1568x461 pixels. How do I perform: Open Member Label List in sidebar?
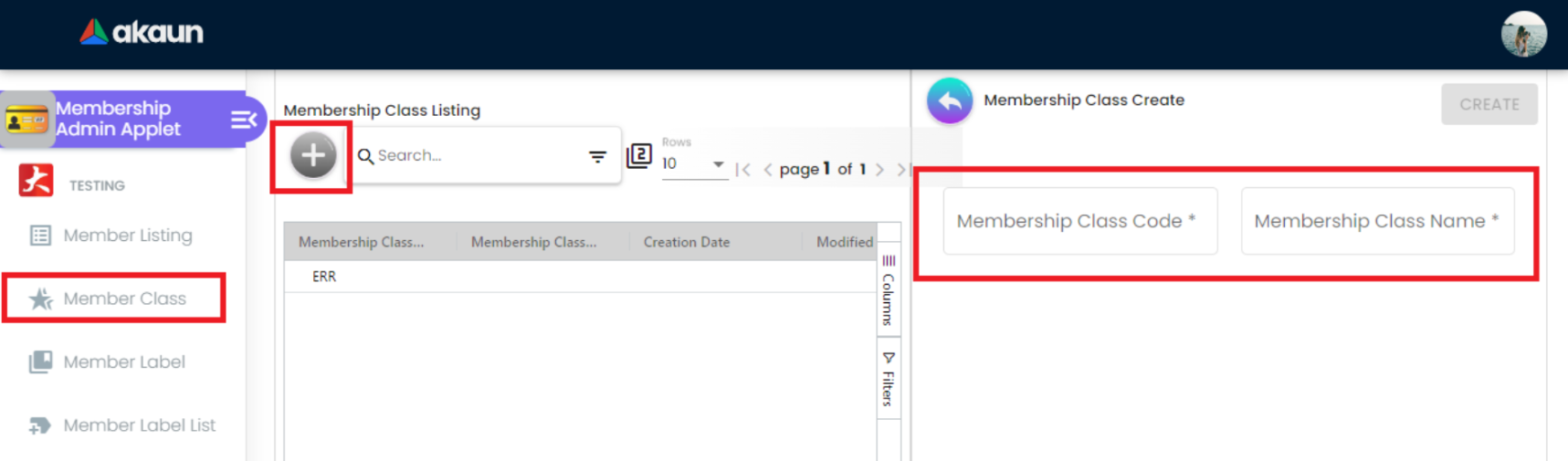point(122,425)
